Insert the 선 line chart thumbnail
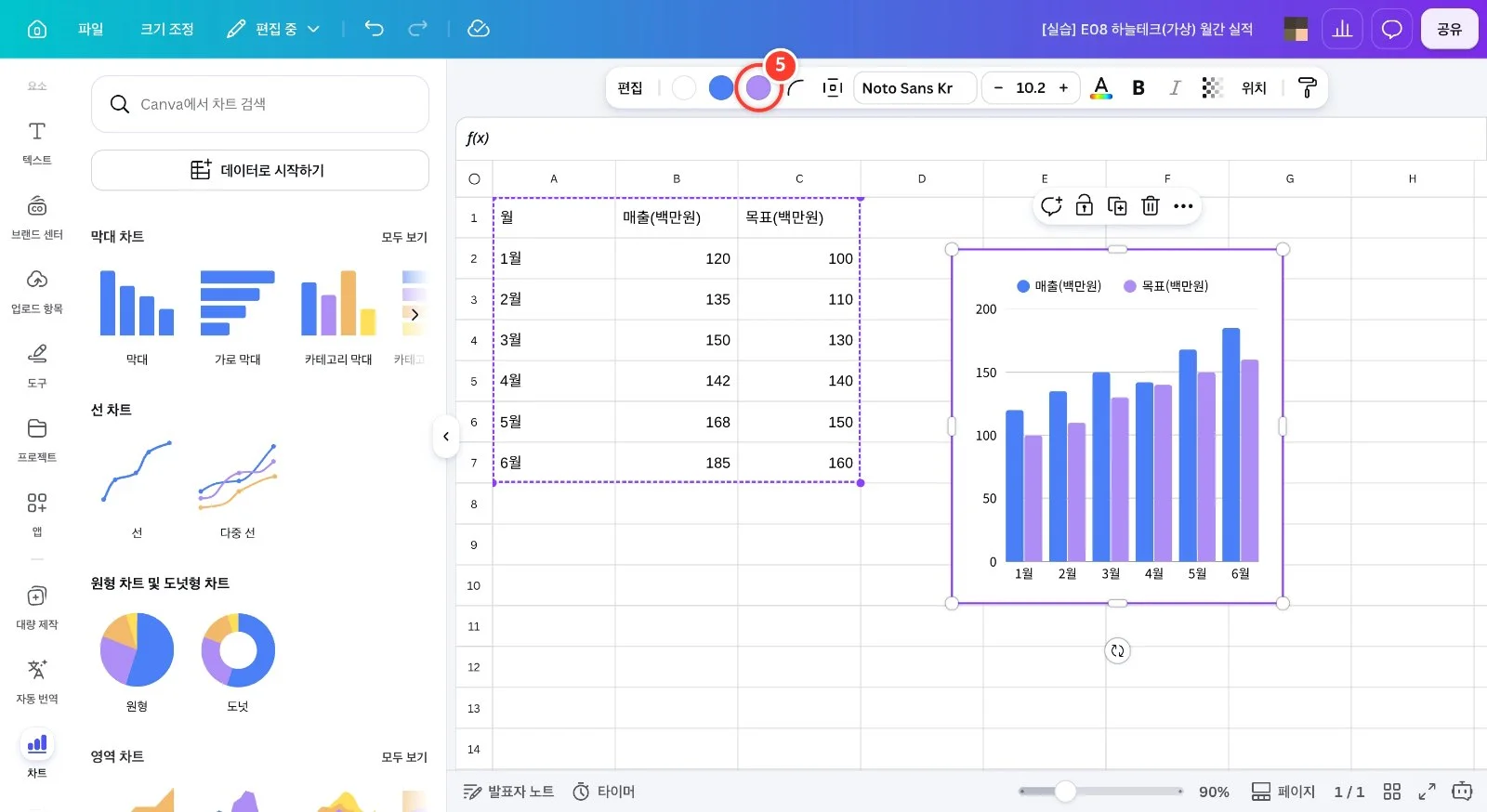The height and width of the screenshot is (812, 1487). pos(138,474)
